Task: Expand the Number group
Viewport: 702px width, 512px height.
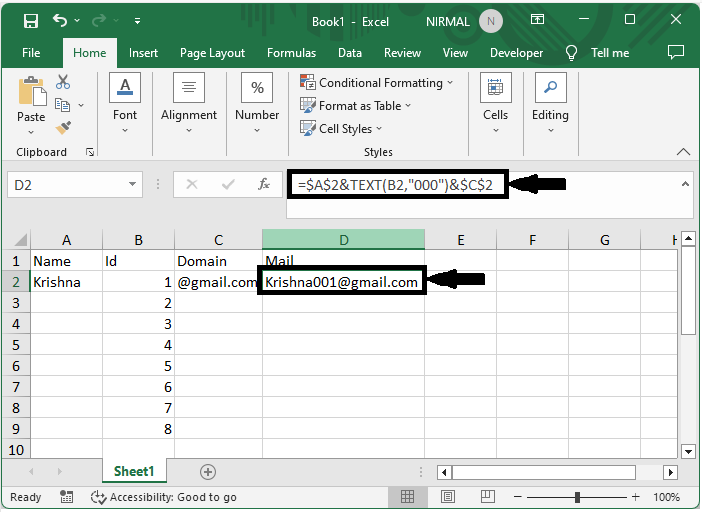Action: 257,103
